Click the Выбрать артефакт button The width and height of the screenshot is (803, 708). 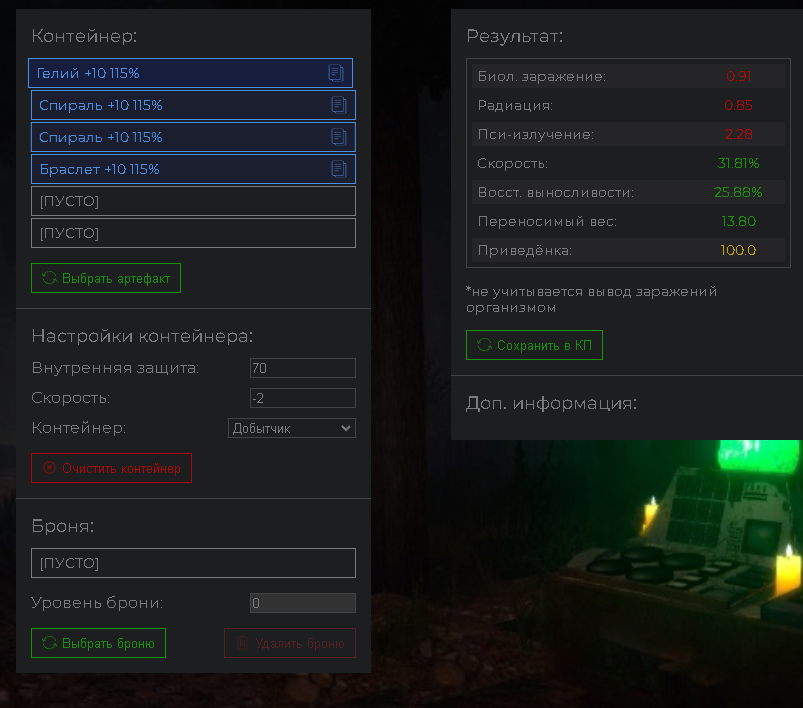coord(106,278)
